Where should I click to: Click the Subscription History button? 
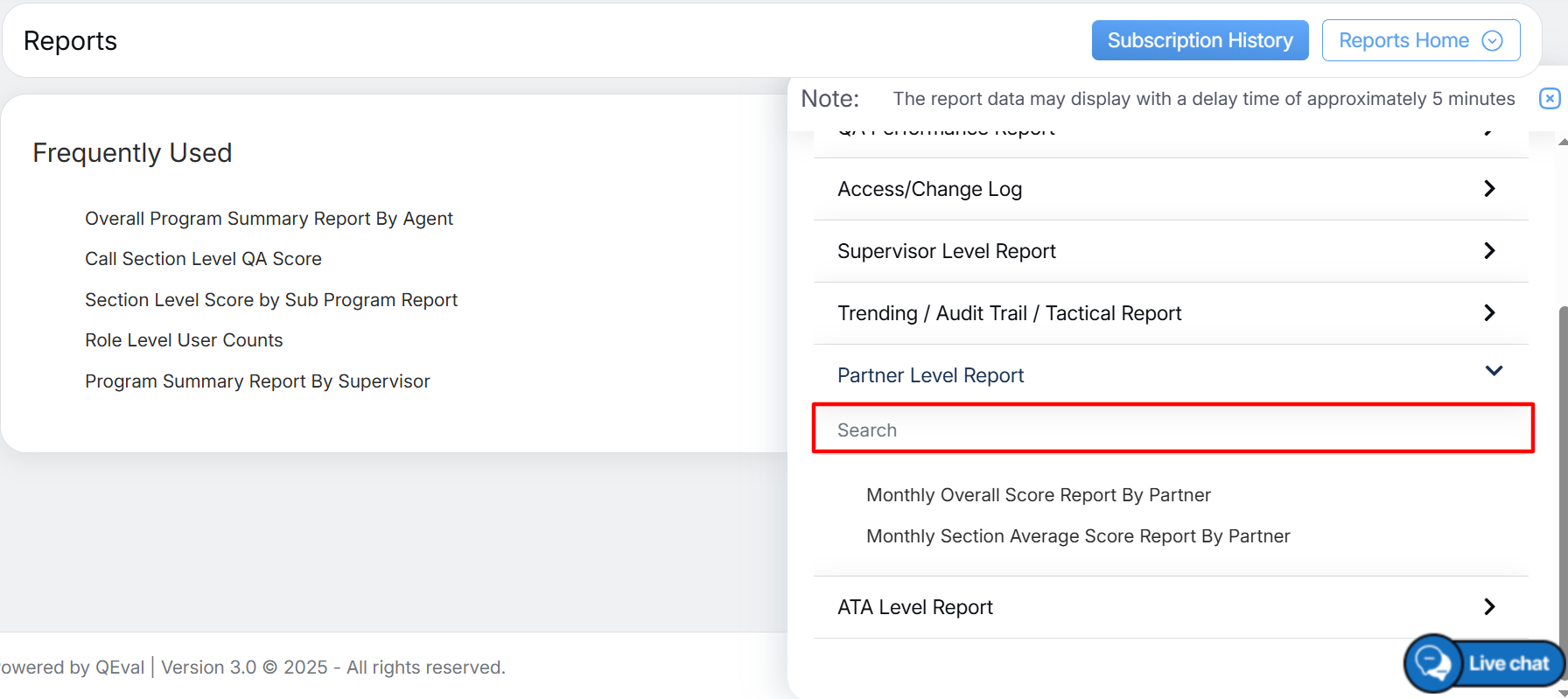(x=1200, y=40)
